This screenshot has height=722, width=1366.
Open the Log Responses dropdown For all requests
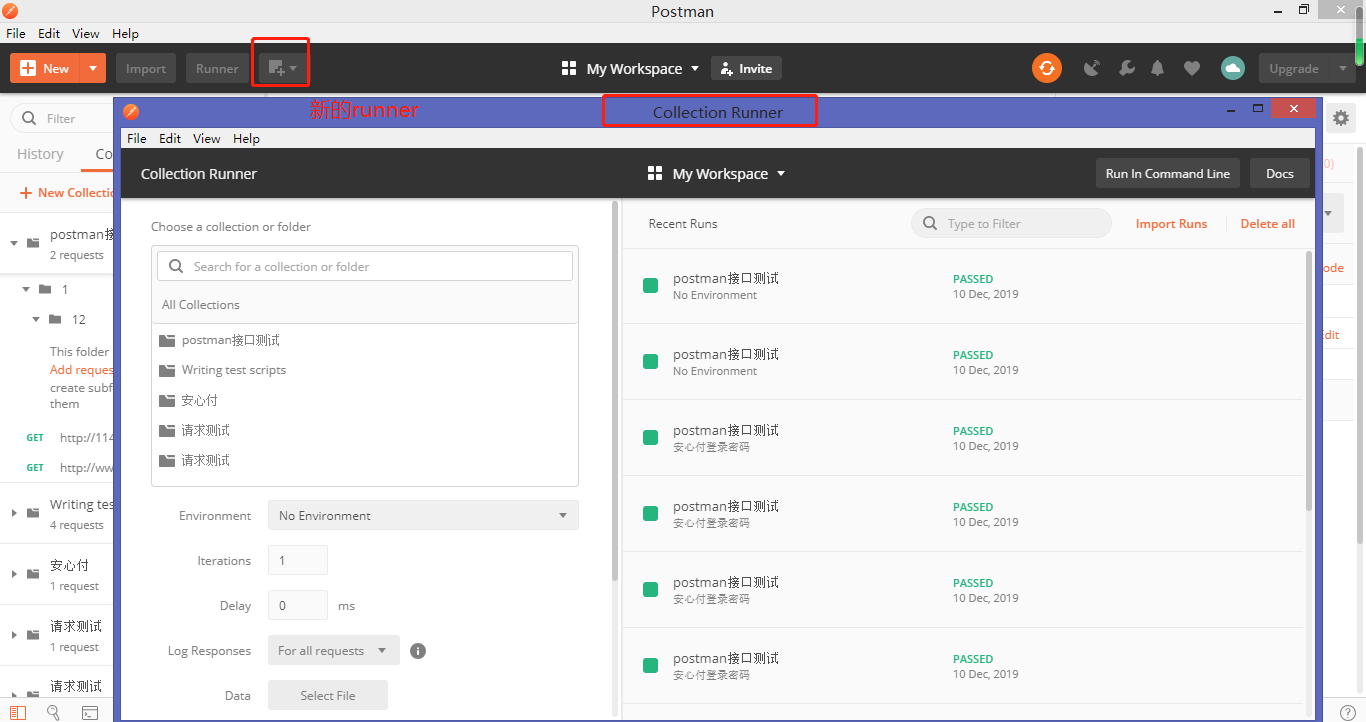[x=333, y=650]
